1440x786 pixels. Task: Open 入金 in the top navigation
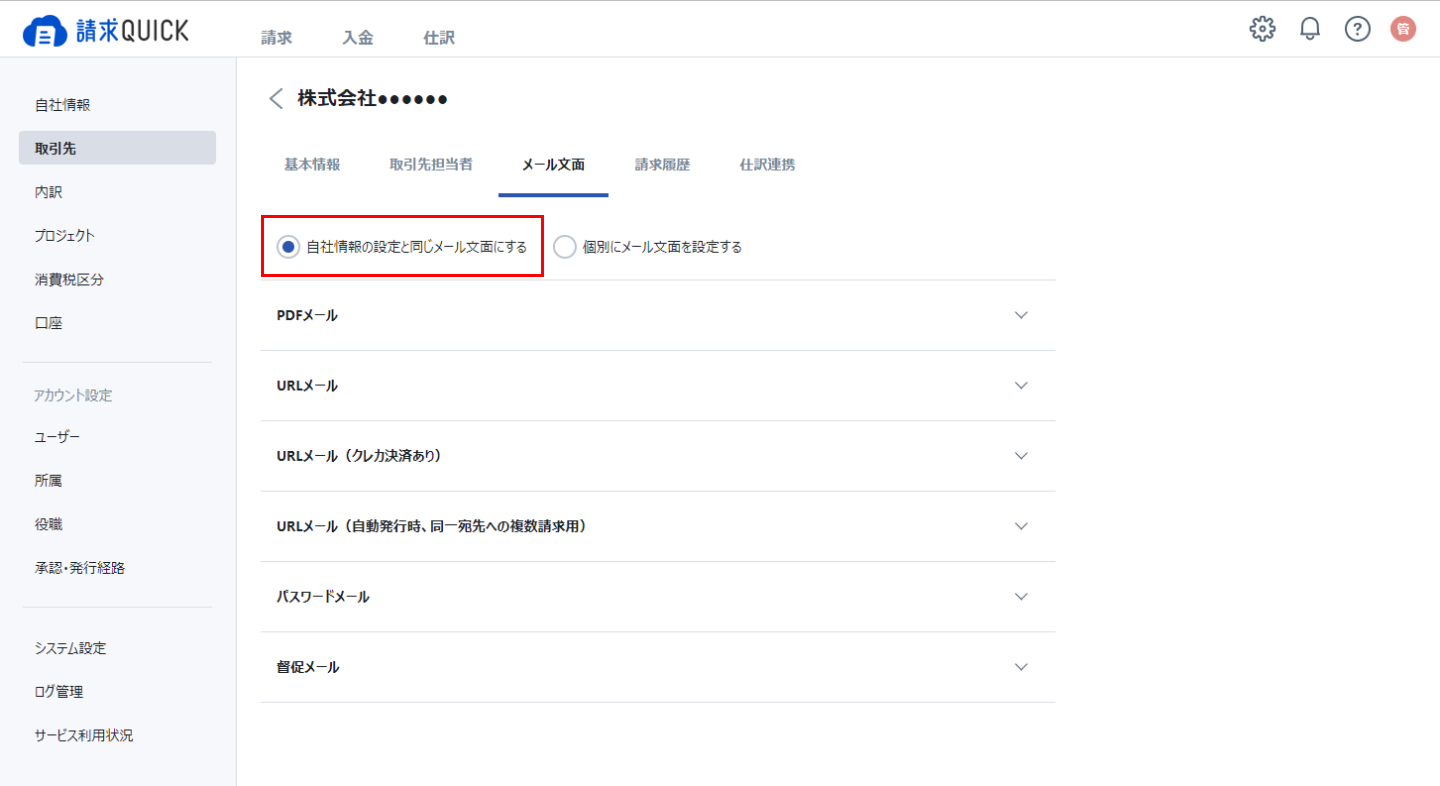pyautogui.click(x=357, y=38)
